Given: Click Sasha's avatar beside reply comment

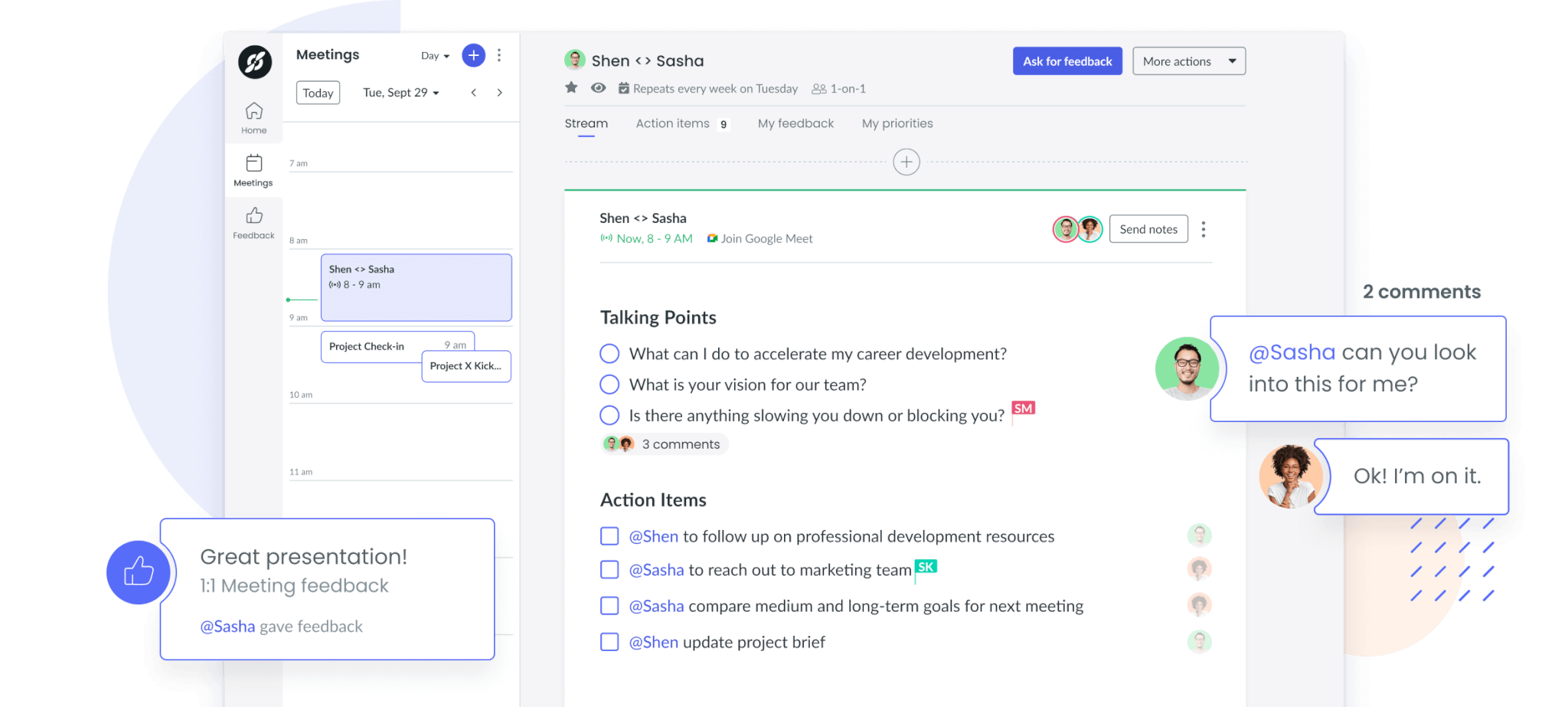Looking at the screenshot, I should 1291,476.
